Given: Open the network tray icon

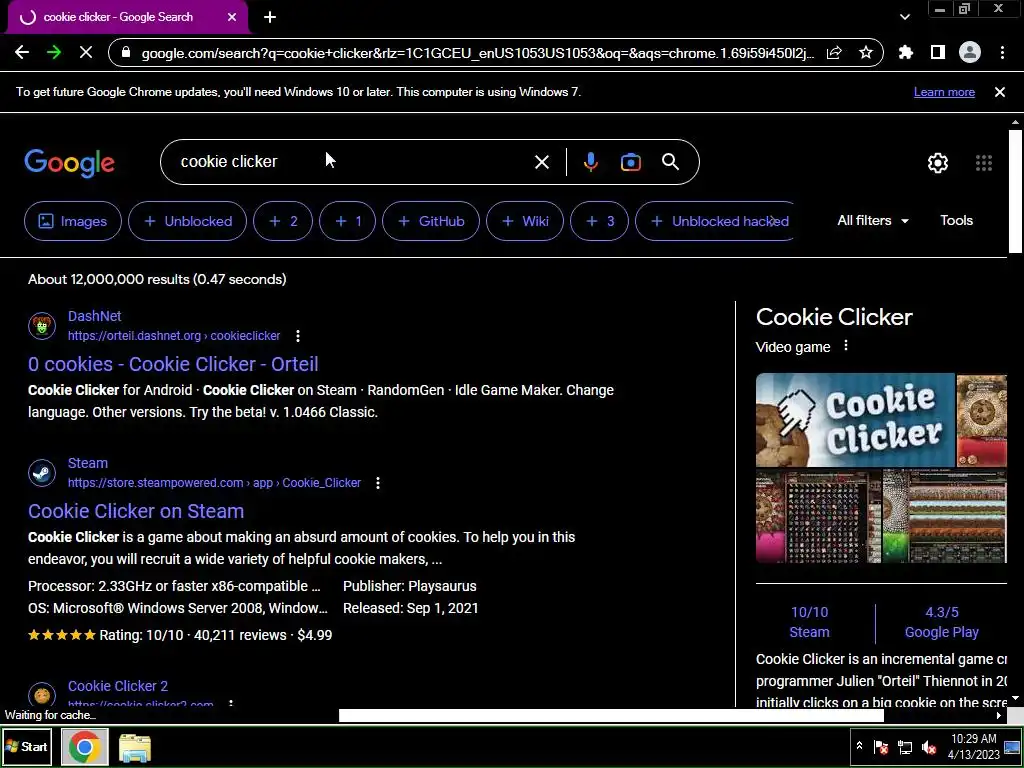Looking at the screenshot, I should tap(905, 747).
